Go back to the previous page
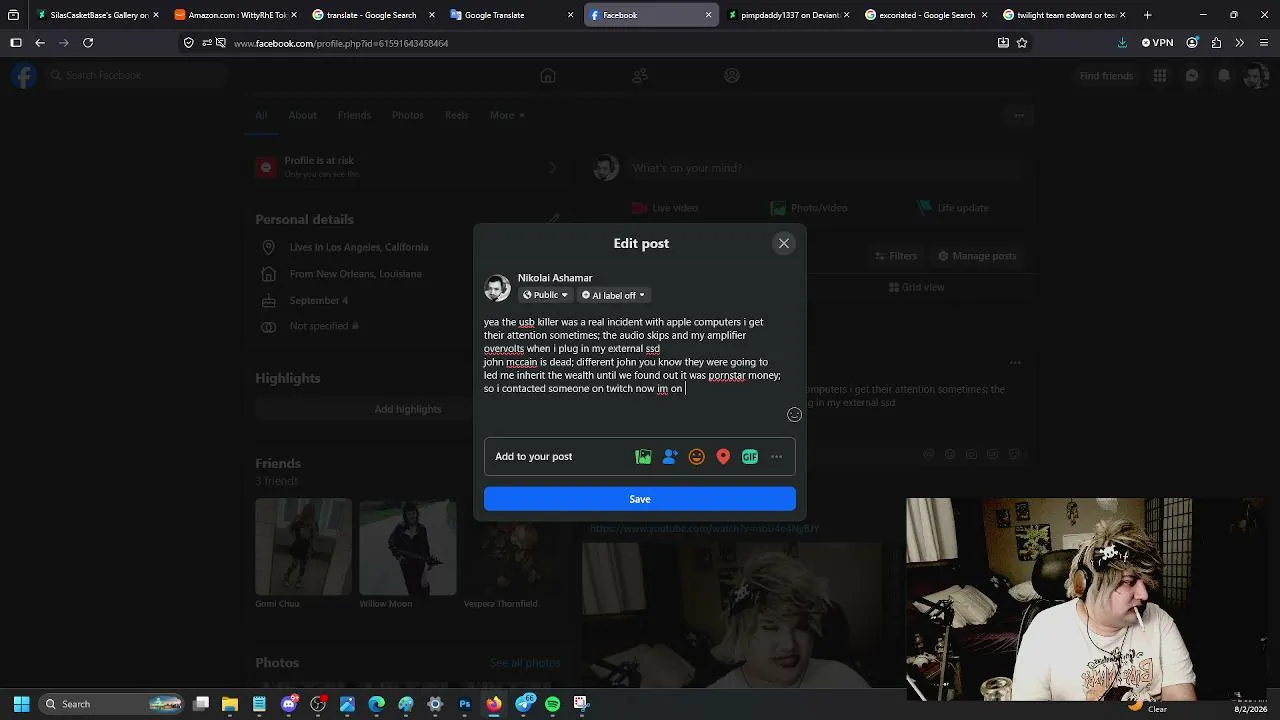The height and width of the screenshot is (720, 1280). coord(40,43)
